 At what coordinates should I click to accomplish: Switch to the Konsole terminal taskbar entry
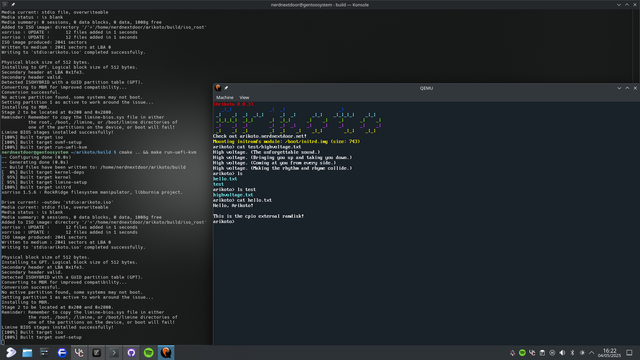click(113, 353)
